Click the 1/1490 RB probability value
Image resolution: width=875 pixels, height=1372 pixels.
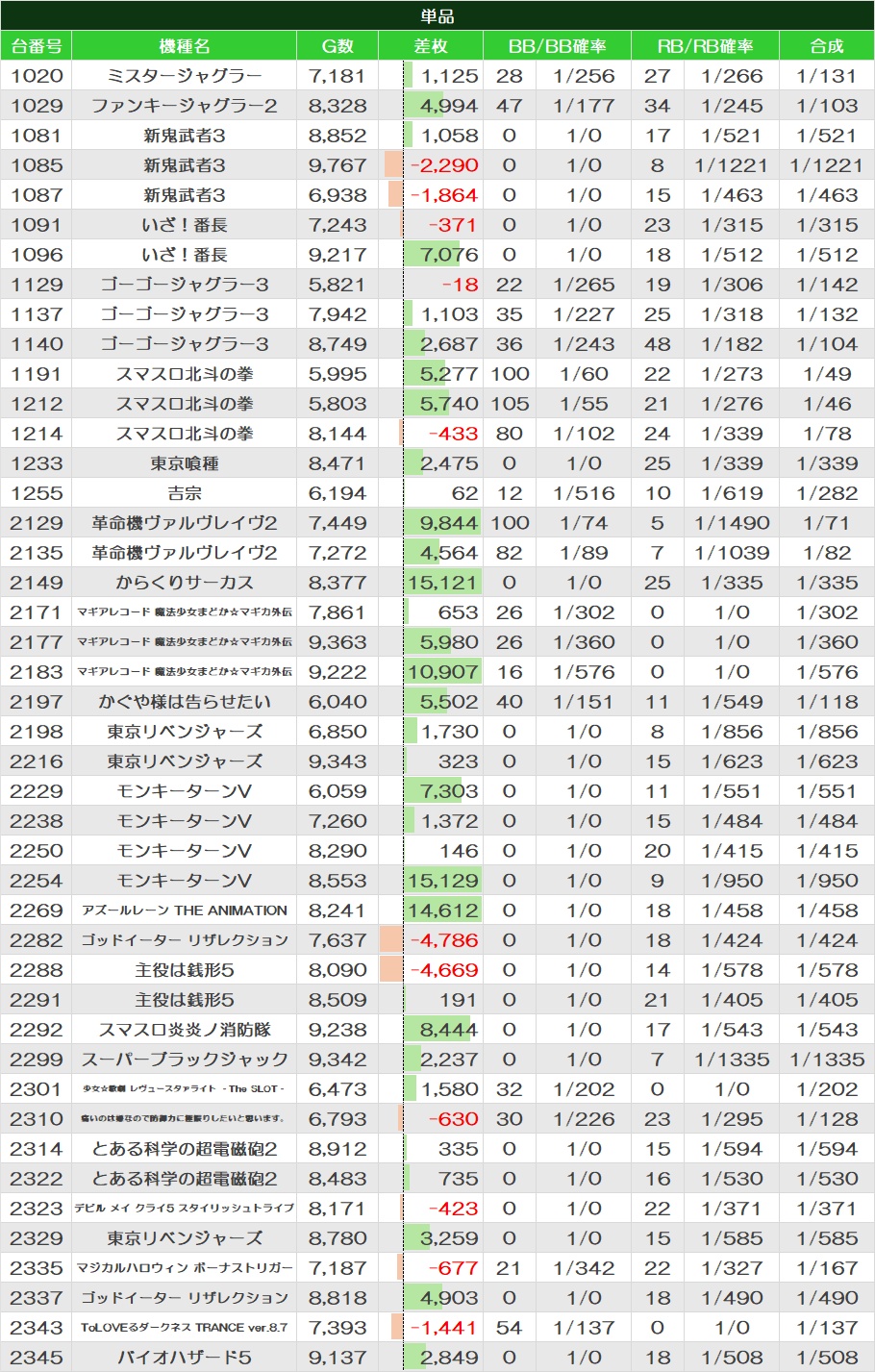click(x=732, y=523)
